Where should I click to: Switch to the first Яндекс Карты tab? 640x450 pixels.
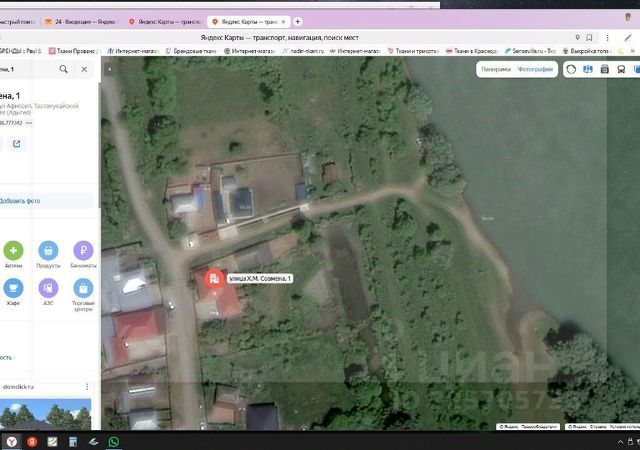(165, 22)
